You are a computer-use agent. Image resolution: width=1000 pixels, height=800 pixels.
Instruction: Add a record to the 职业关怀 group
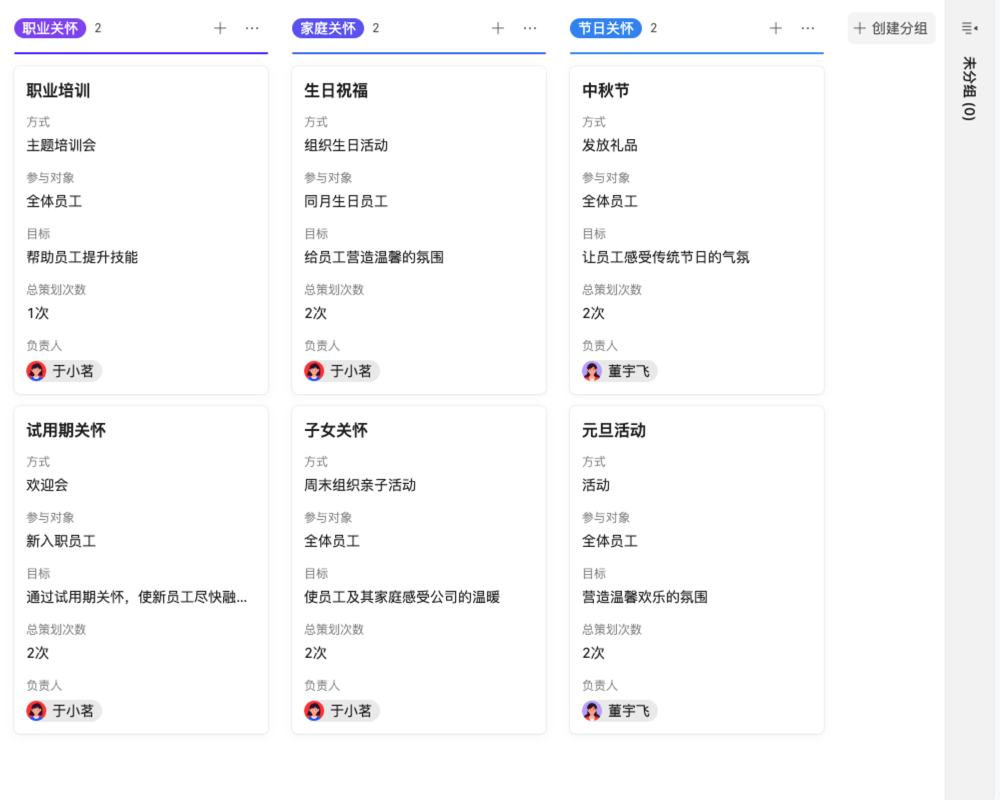[x=219, y=28]
